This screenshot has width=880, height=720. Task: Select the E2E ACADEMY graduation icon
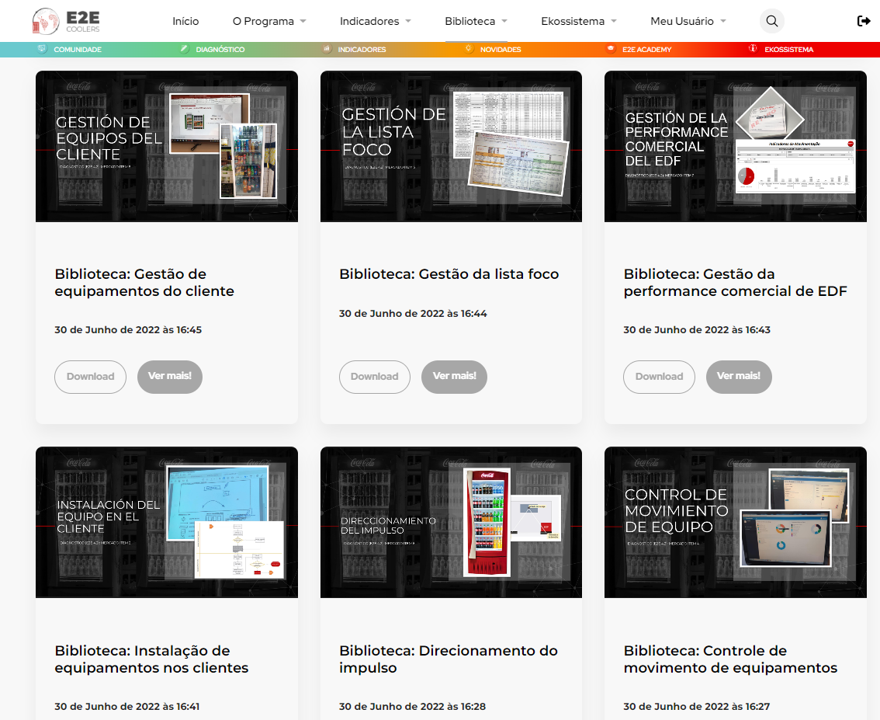[x=609, y=47]
